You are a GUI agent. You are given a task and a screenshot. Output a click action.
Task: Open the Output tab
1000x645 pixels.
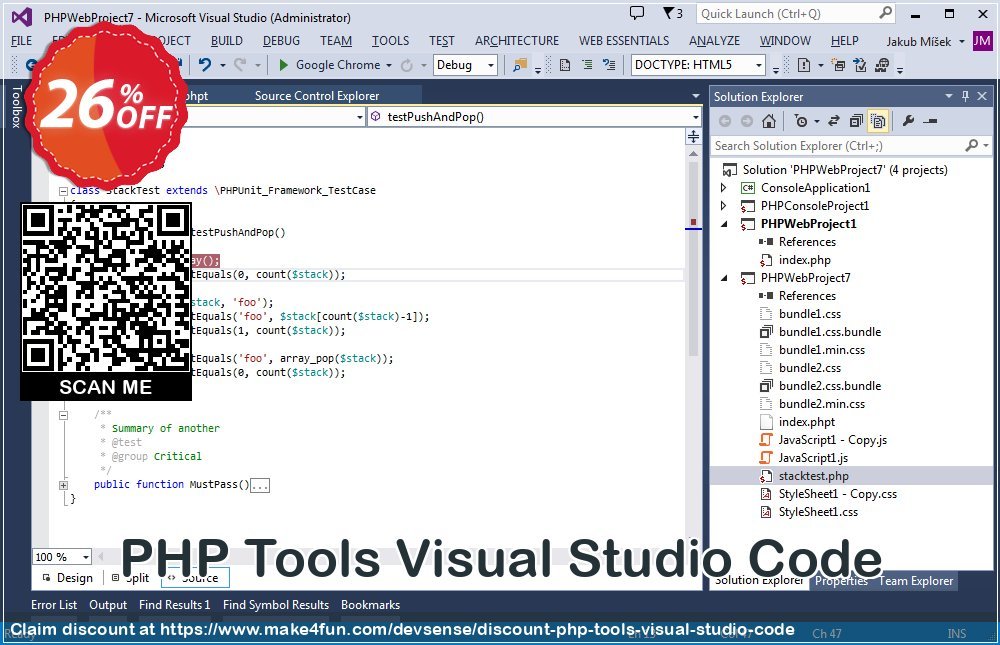click(108, 605)
